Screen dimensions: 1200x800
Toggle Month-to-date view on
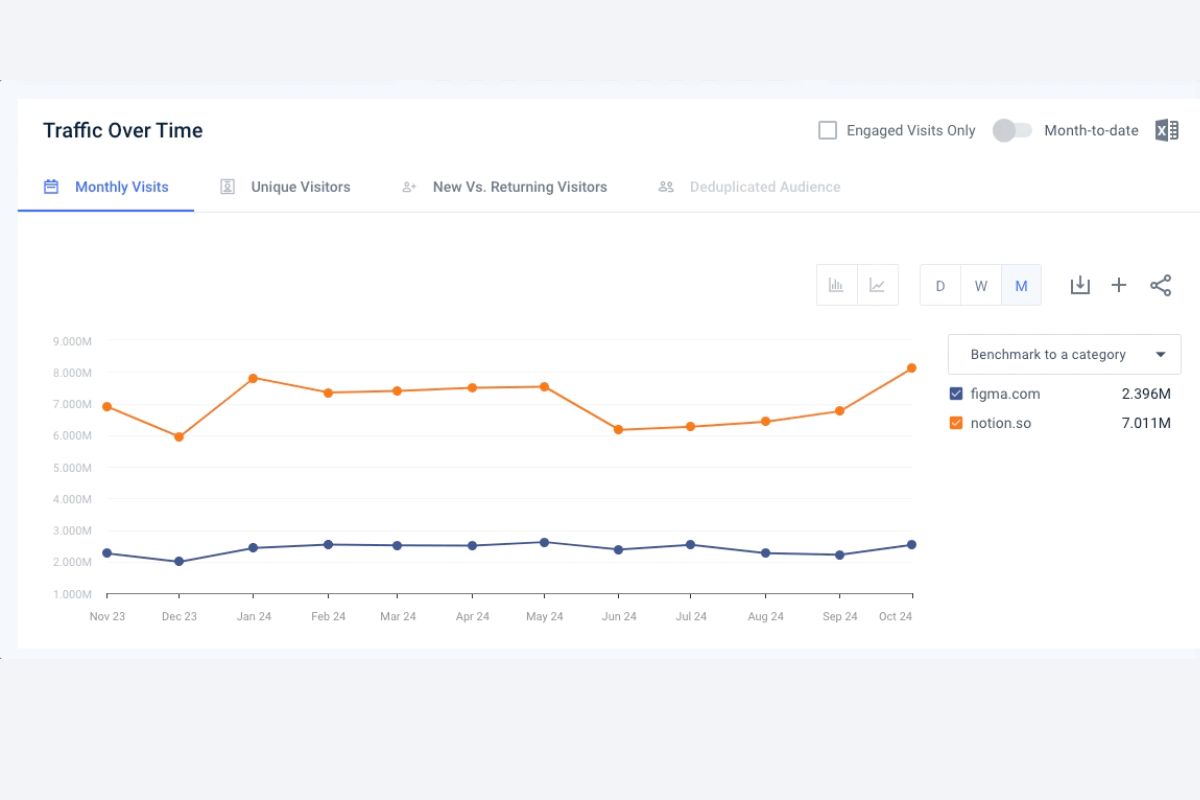(1012, 130)
